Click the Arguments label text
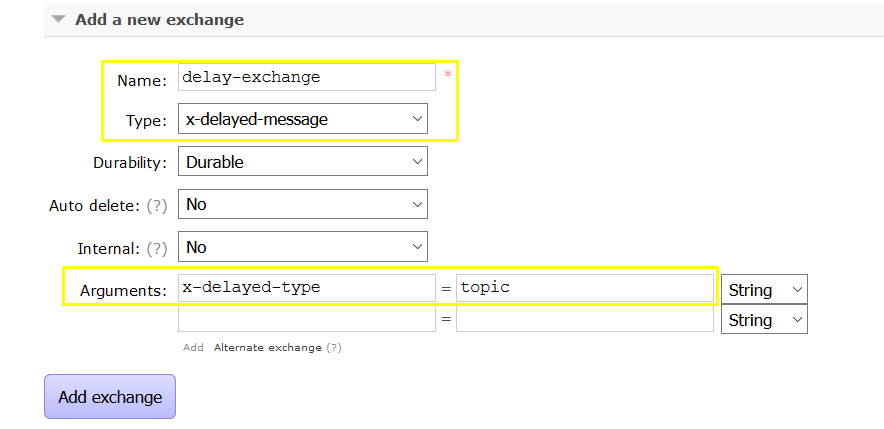The width and height of the screenshot is (884, 429). [123, 291]
